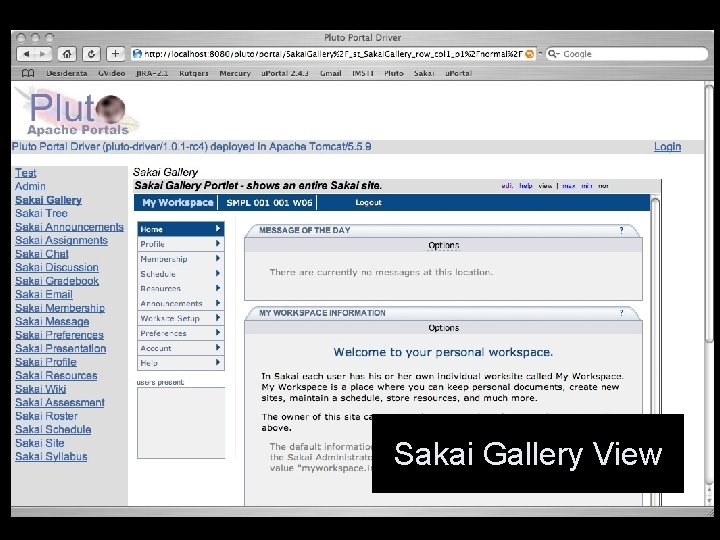Open the Sakai Presentation link
Image resolution: width=720 pixels, height=540 pixels.
coord(61,349)
